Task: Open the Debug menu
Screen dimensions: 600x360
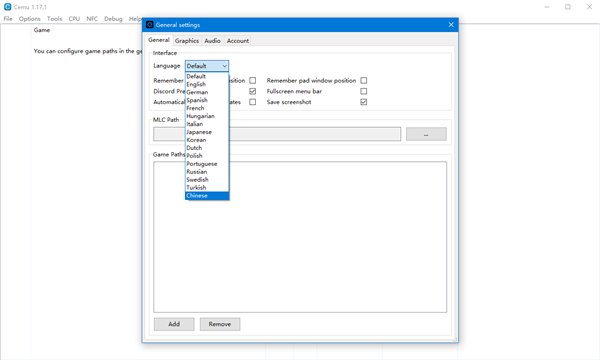Action: (113, 18)
